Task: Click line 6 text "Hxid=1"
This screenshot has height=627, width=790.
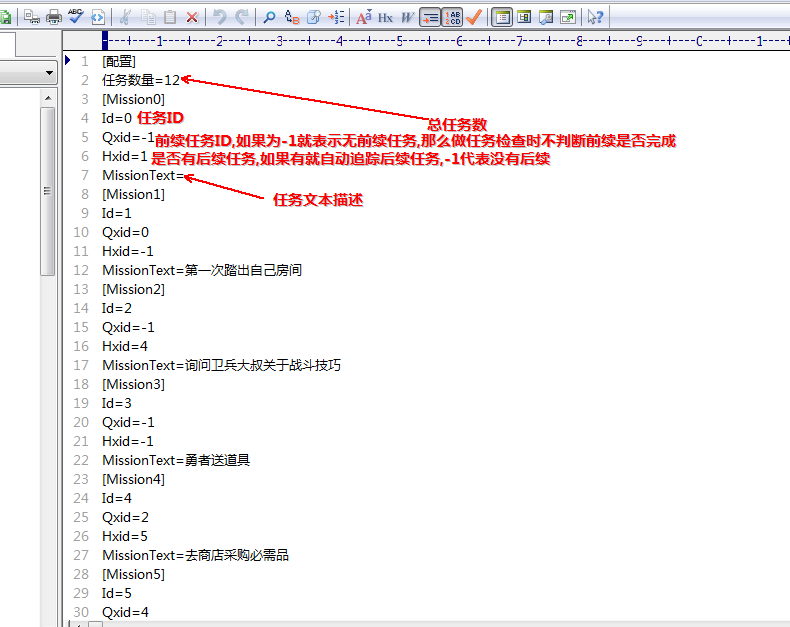Action: 124,156
